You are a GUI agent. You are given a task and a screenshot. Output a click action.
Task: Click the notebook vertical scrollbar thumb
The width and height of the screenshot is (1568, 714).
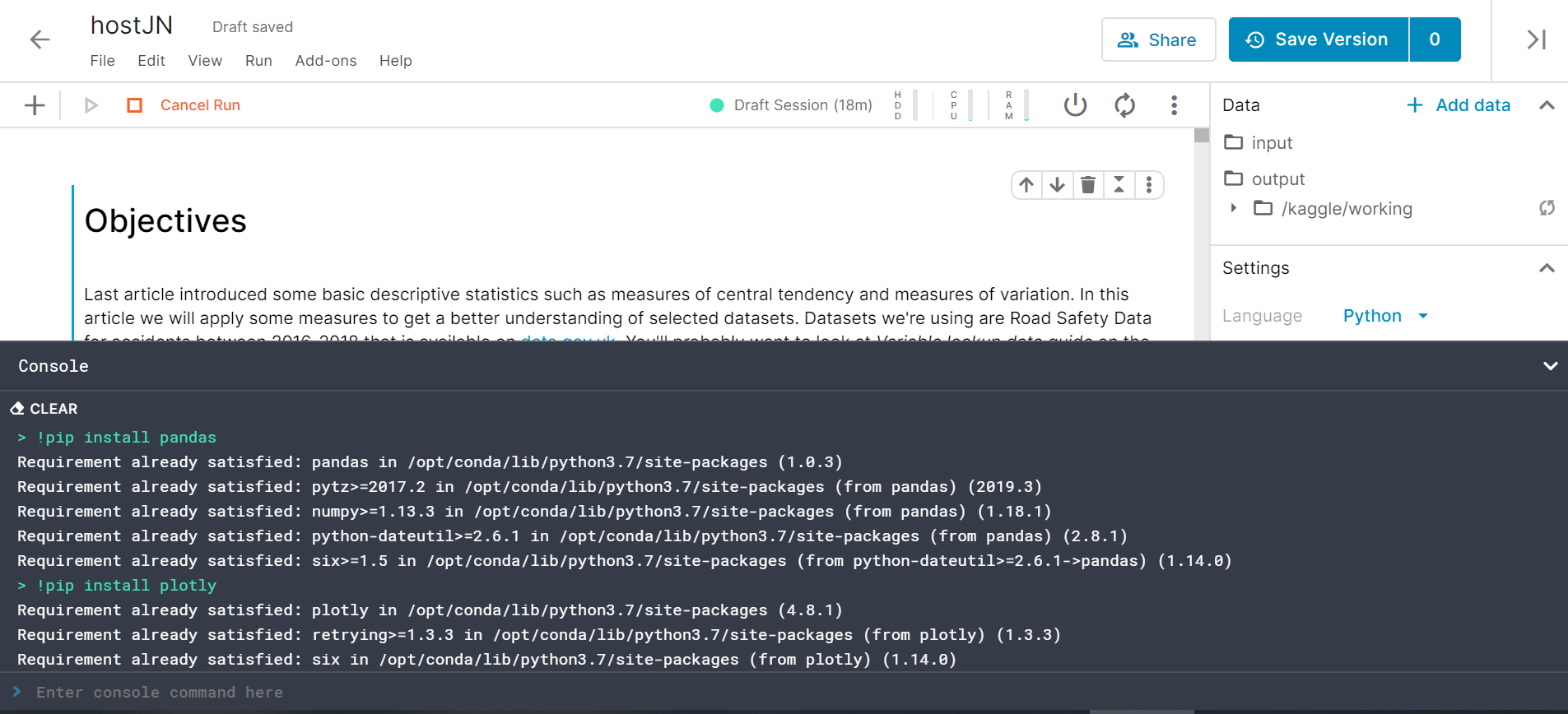[x=1202, y=136]
